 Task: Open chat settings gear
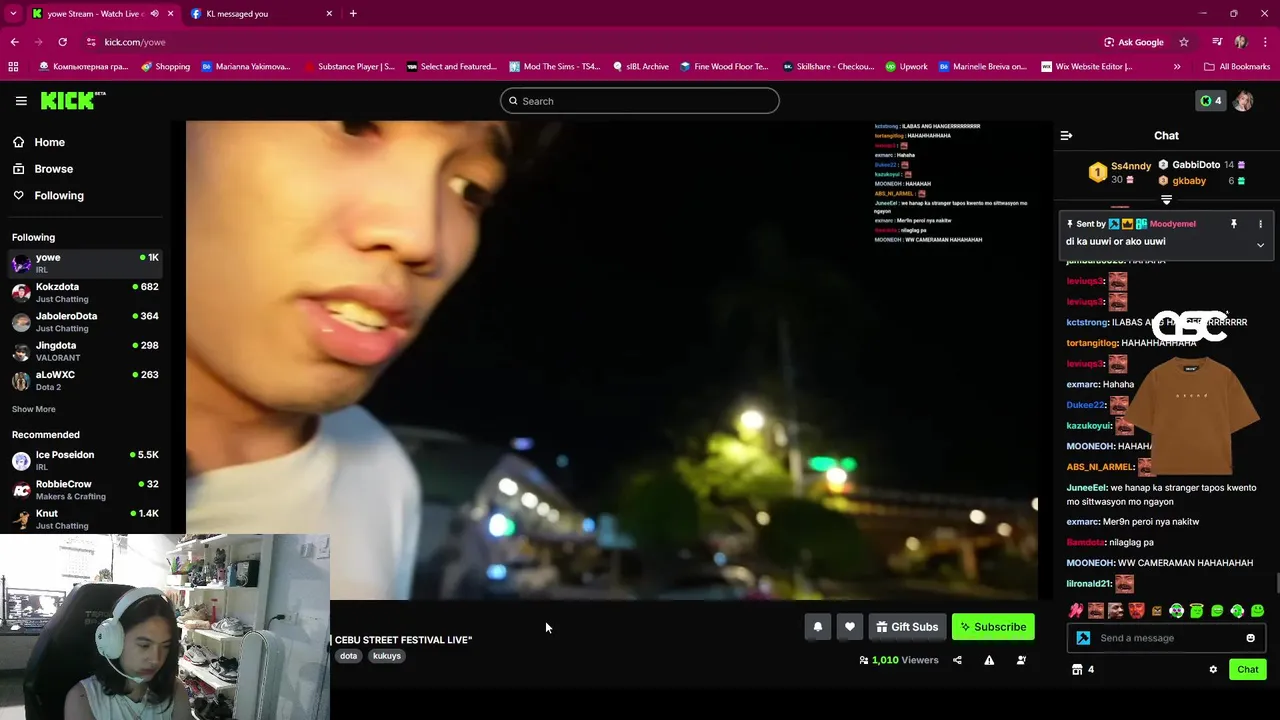point(1213,670)
